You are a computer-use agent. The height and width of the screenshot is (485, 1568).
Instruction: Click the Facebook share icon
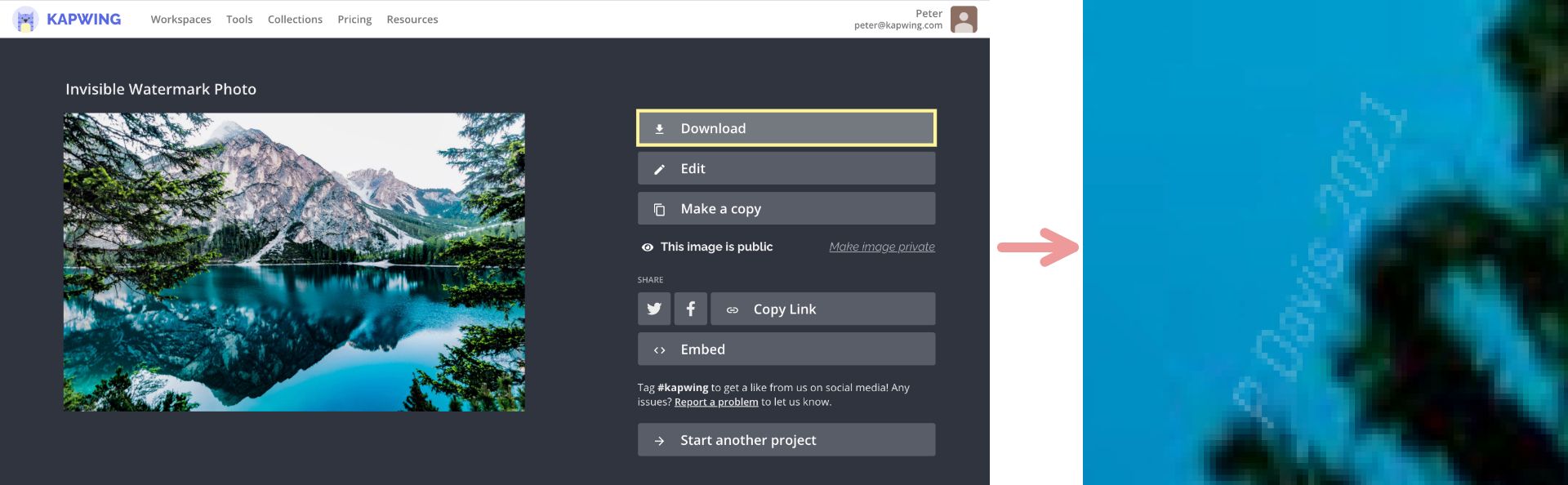tap(691, 309)
